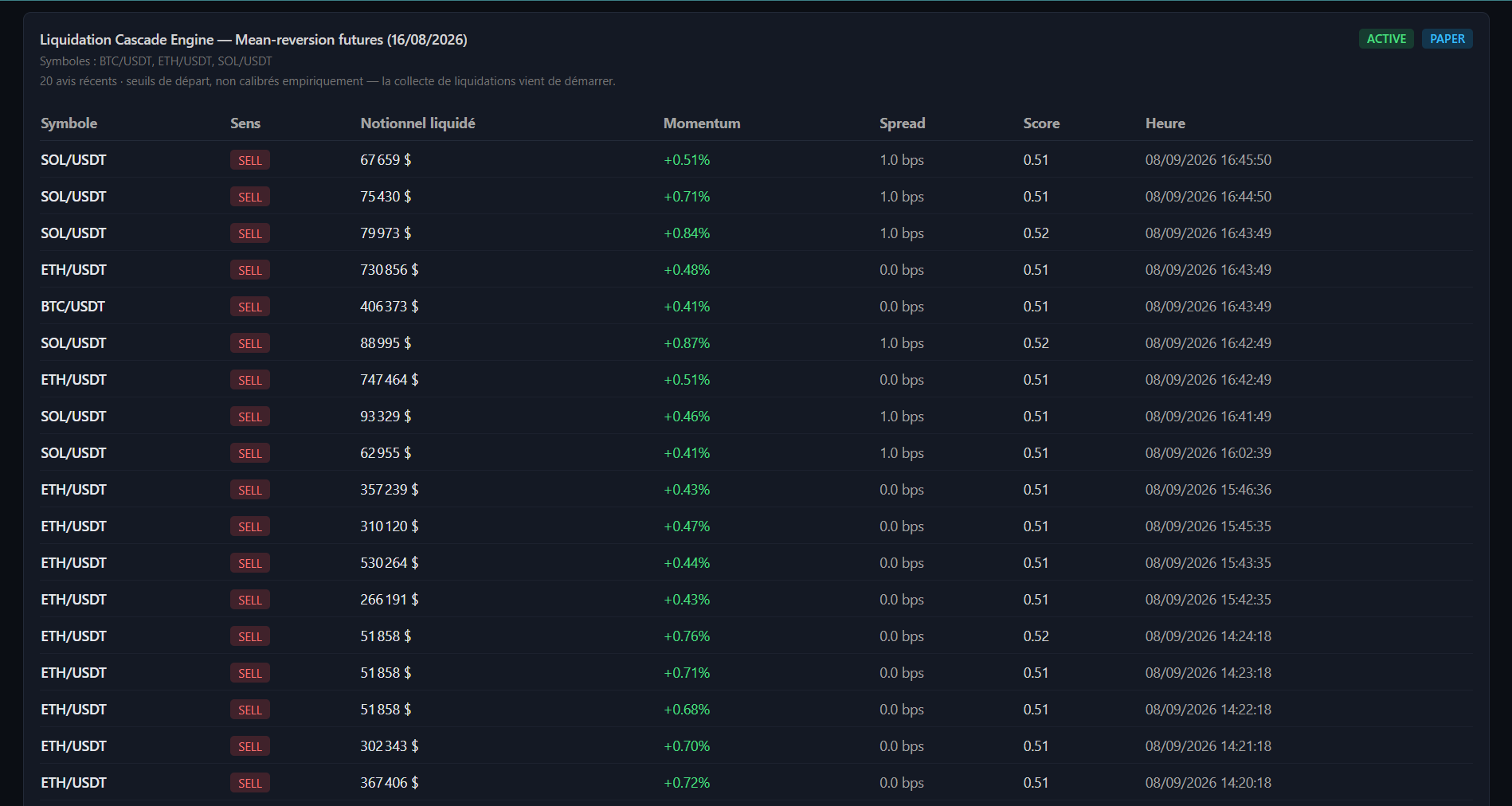Click the '20 avis récents' description note

[x=327, y=81]
